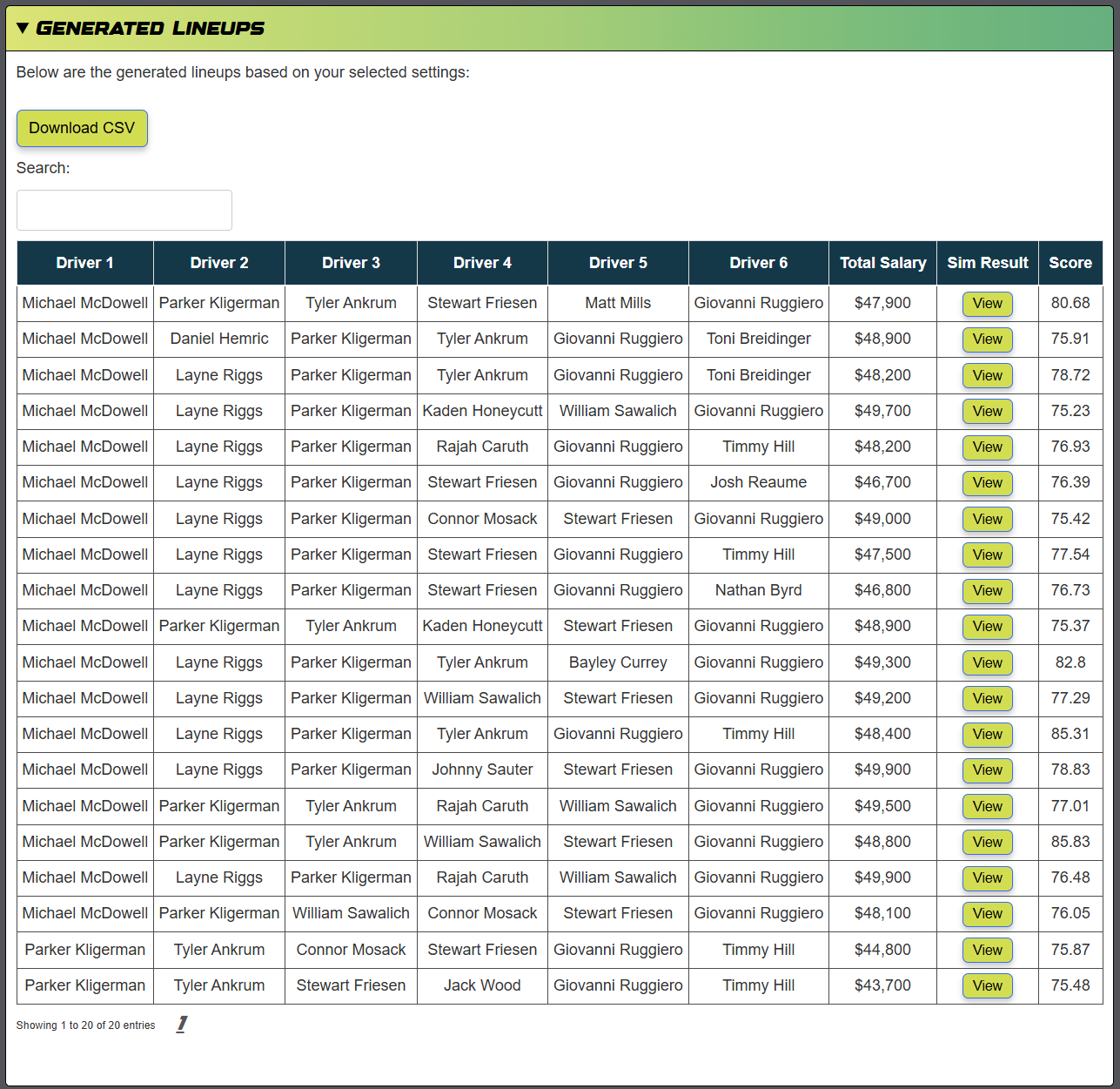
Task: Select the Josh Reaume driver cell
Action: tap(759, 482)
